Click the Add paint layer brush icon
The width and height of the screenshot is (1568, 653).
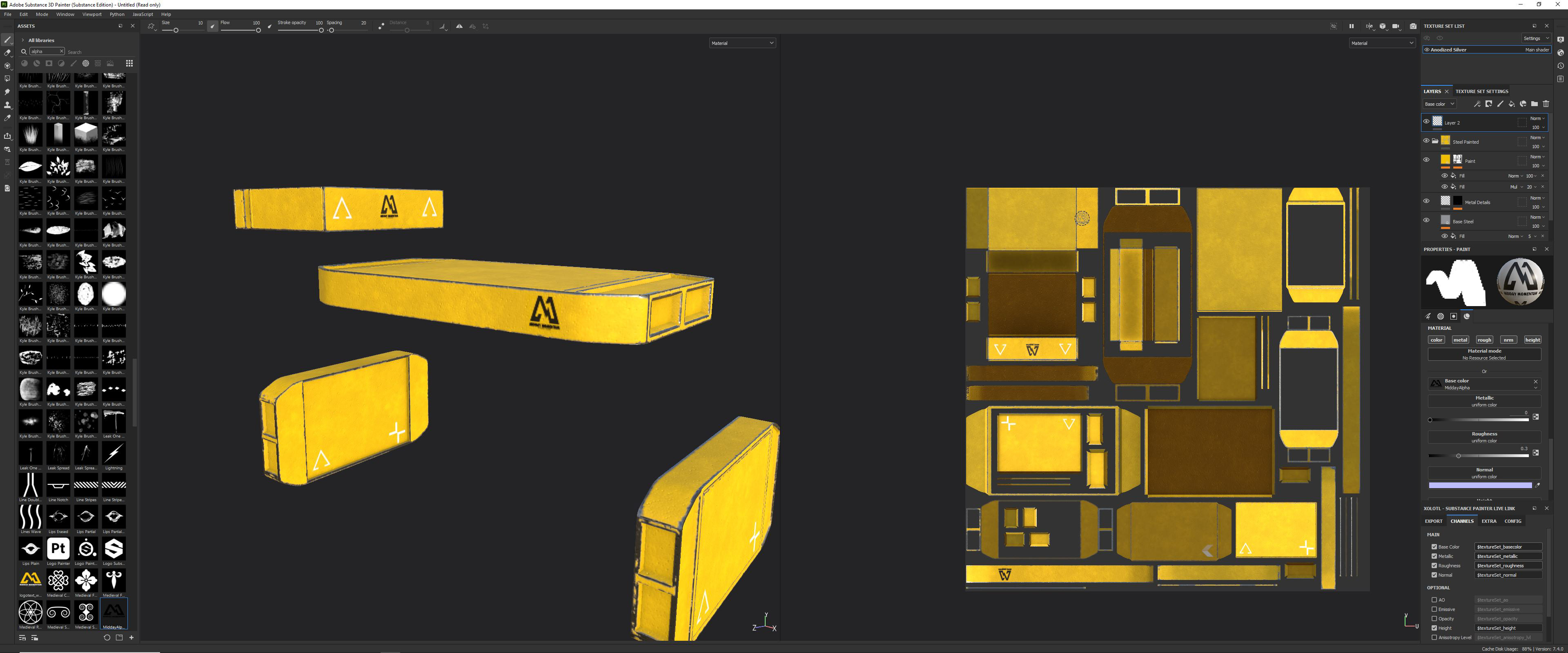point(1500,104)
